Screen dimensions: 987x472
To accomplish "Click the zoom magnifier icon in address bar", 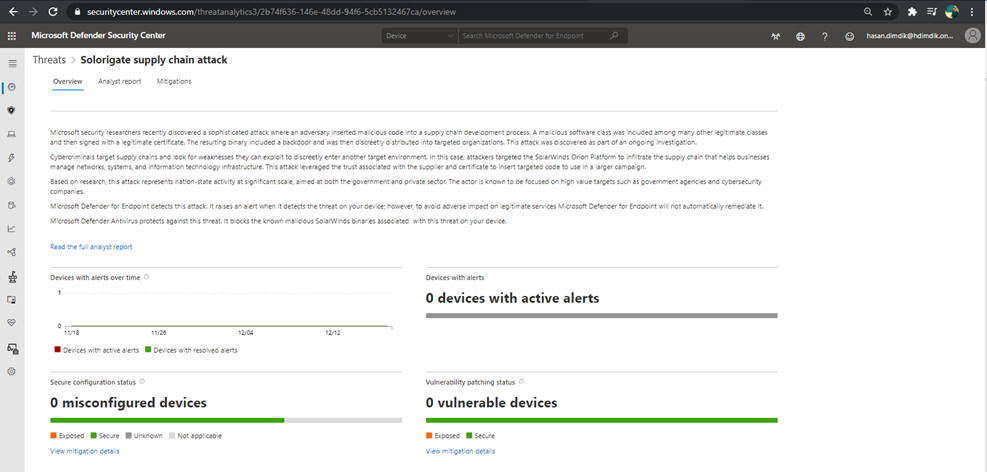I will [x=868, y=12].
